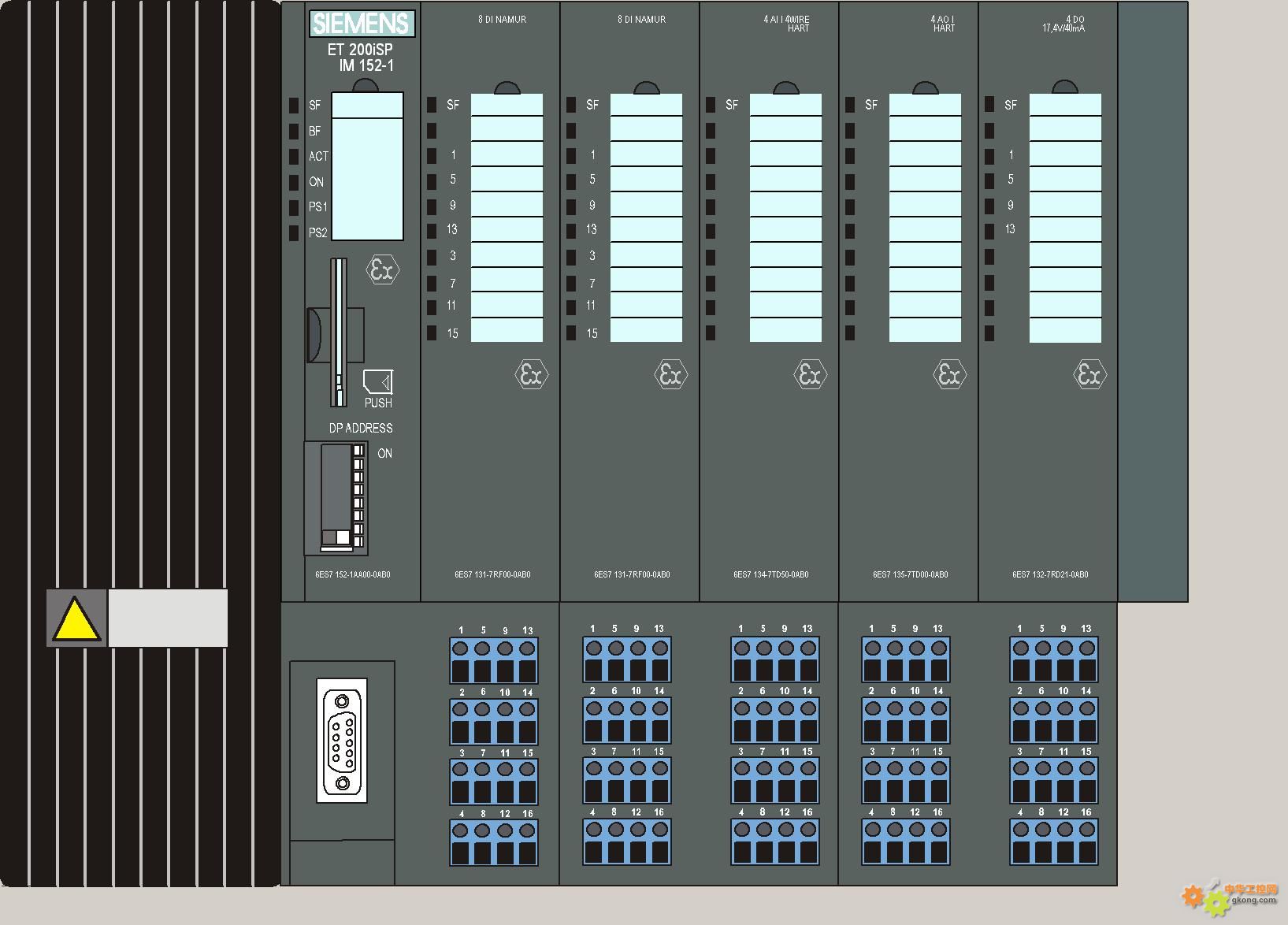Click the latch knob atop the 4 AO HART module
1288x925 pixels.
tap(926, 87)
